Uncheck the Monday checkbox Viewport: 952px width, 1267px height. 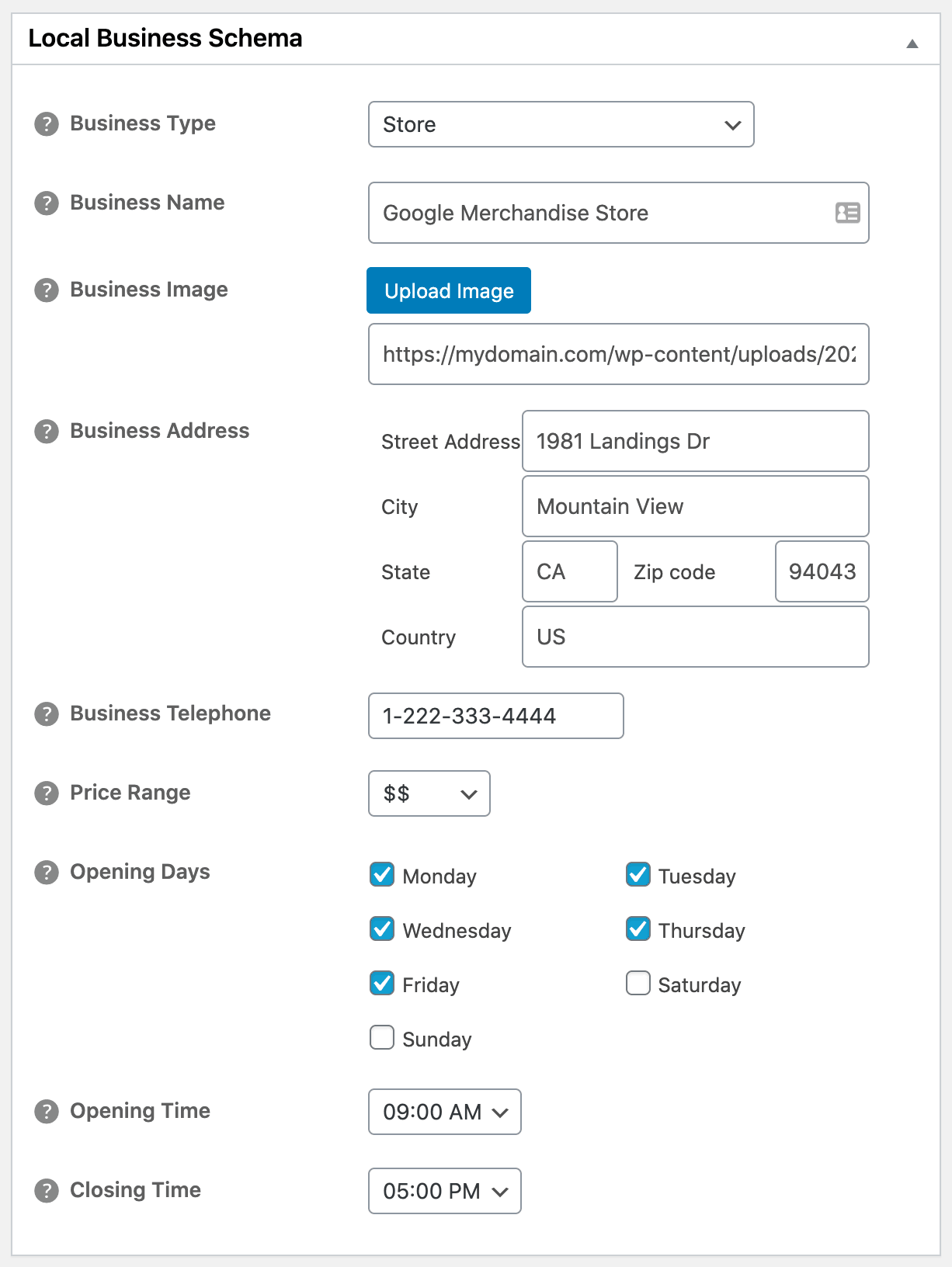[x=382, y=875]
